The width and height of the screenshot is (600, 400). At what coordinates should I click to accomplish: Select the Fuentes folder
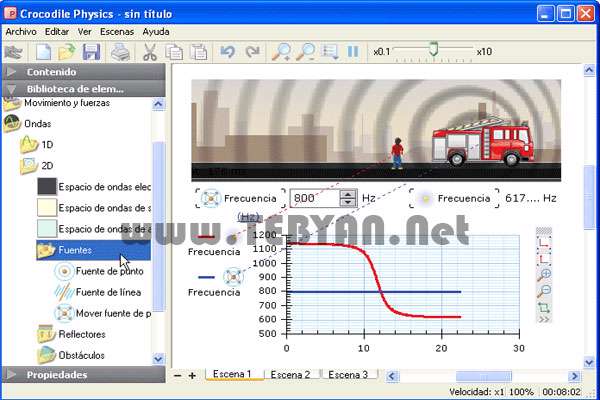coord(94,250)
